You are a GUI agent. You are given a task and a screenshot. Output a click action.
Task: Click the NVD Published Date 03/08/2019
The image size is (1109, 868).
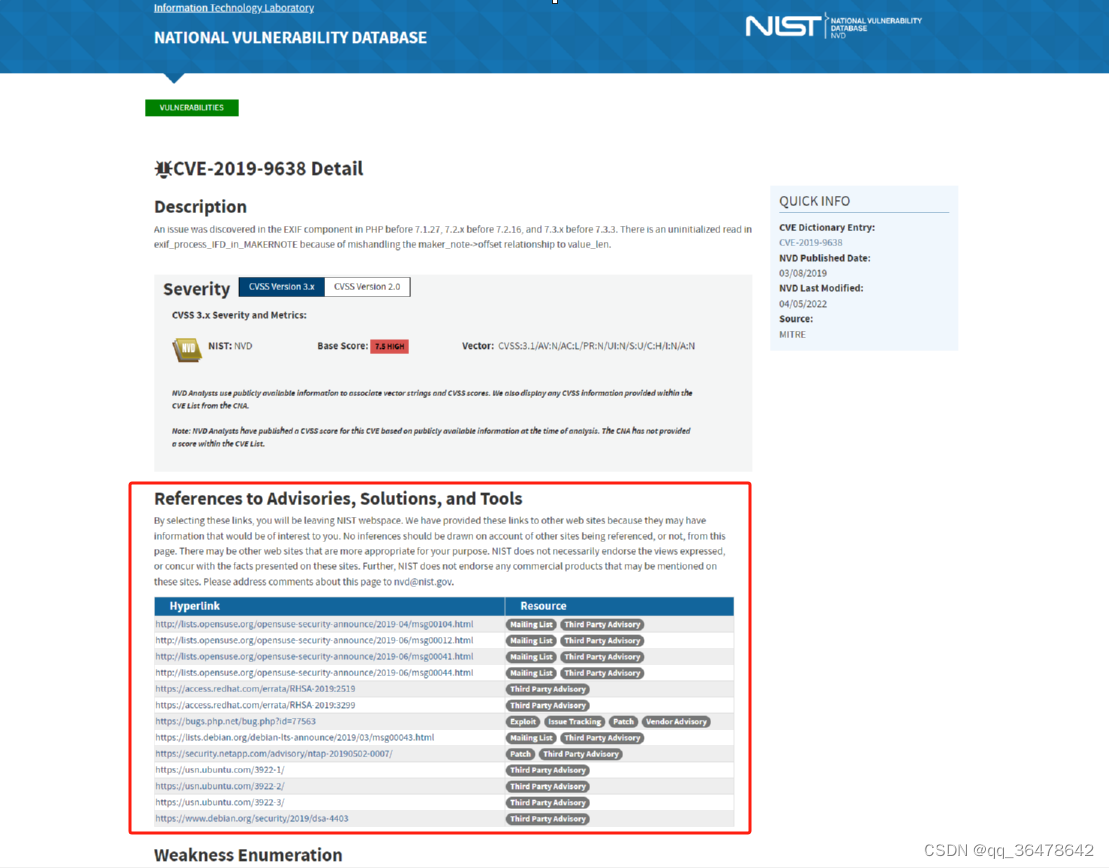pyautogui.click(x=803, y=273)
